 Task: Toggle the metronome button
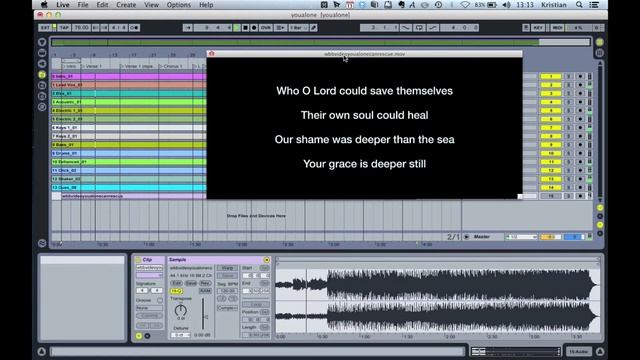click(x=134, y=28)
